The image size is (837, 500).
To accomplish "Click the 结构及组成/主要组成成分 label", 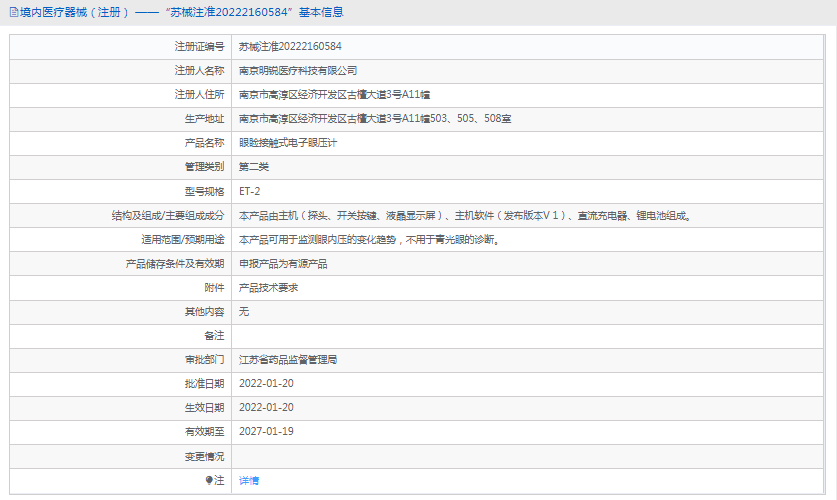I will click(x=168, y=216).
